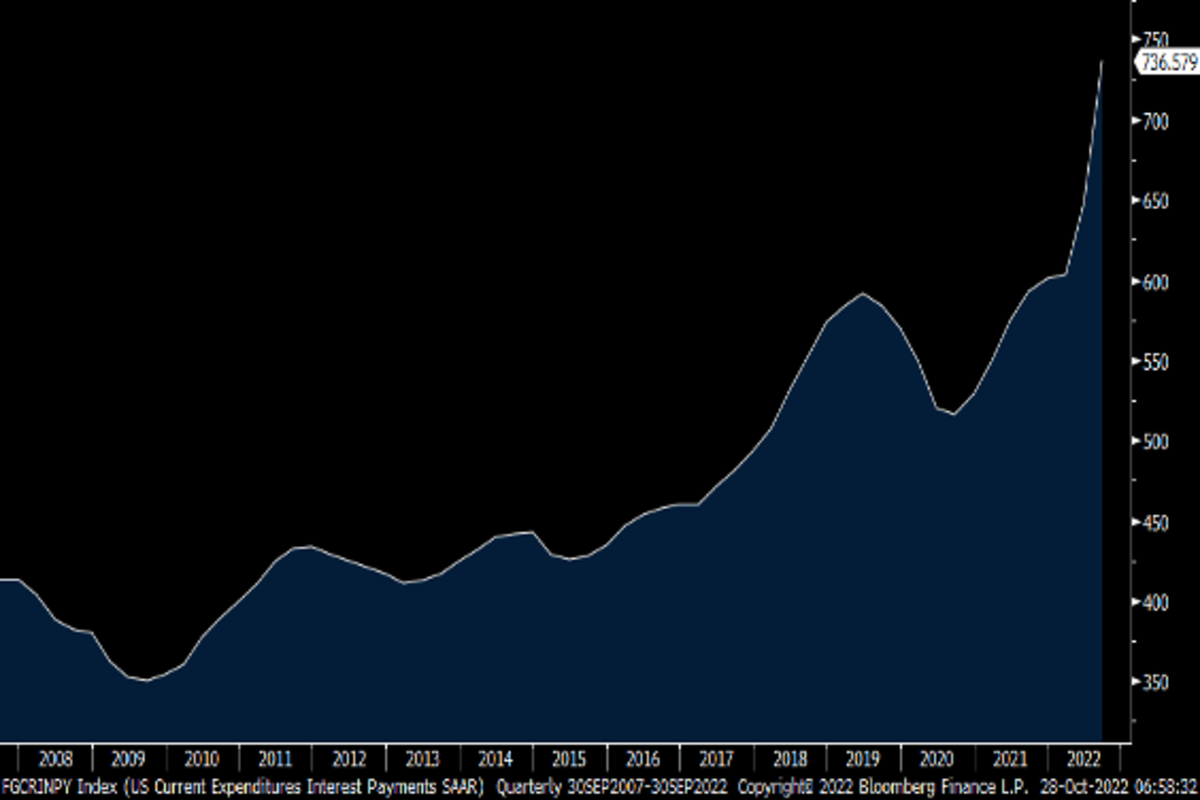Click the 450 tick on y-axis

tap(1156, 522)
